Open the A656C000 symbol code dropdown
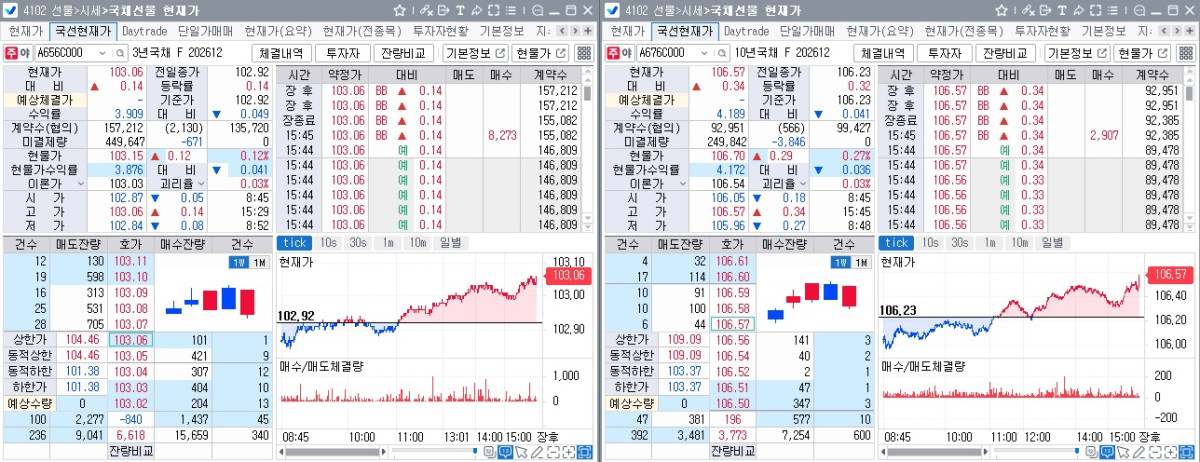Screen dimensions: 1200x462 click(x=104, y=53)
